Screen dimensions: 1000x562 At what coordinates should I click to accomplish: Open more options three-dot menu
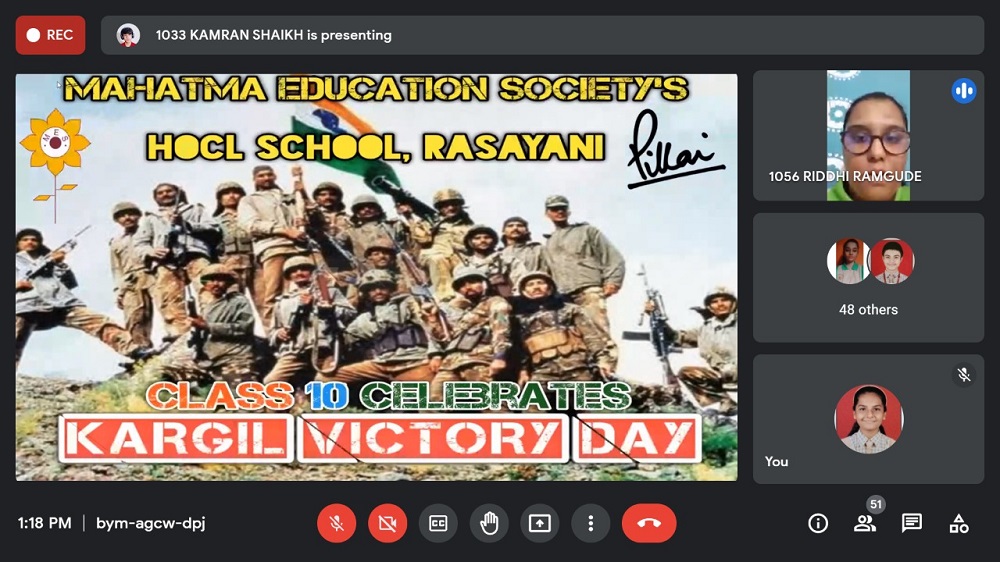(x=591, y=523)
